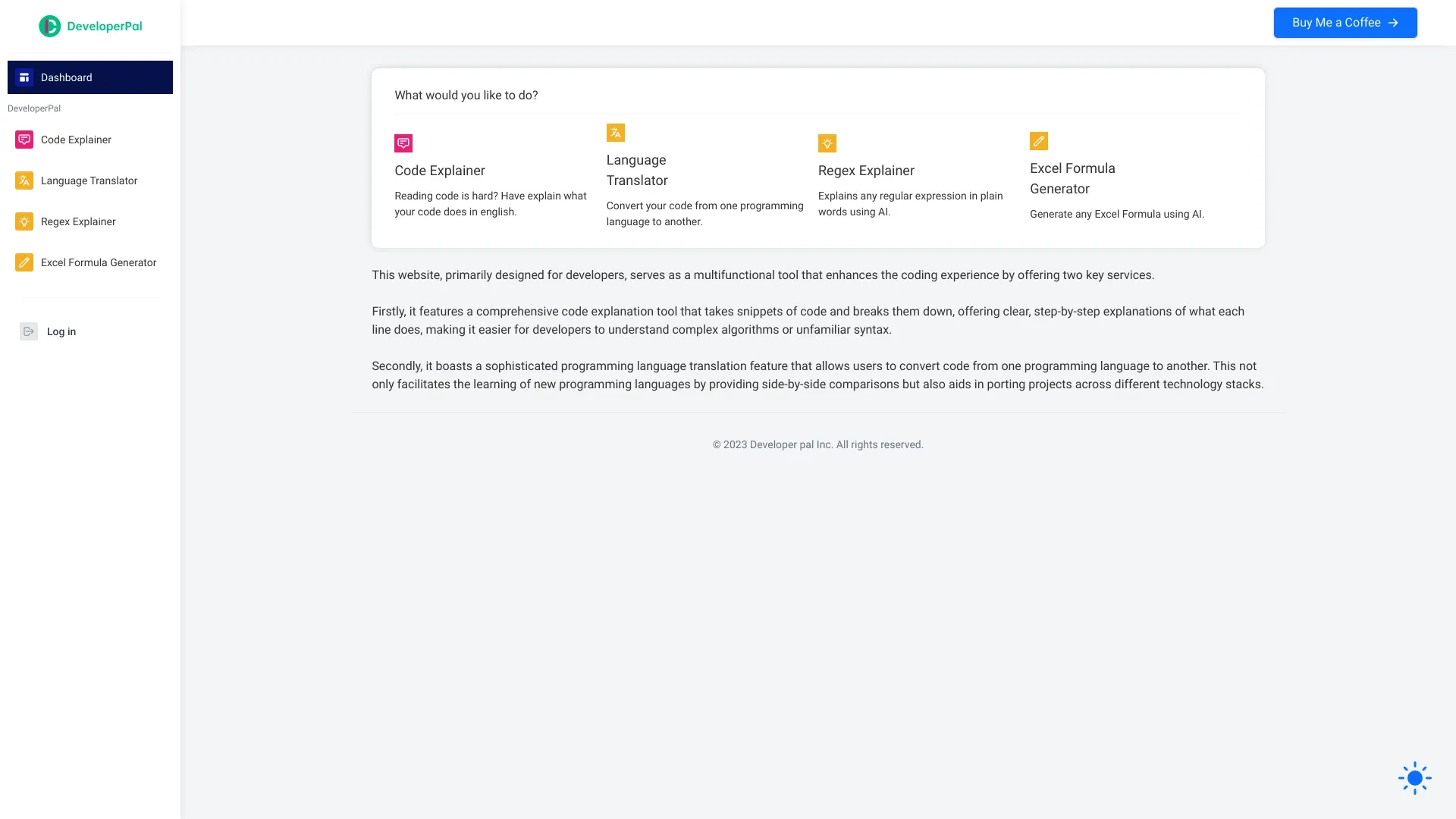This screenshot has height=819, width=1456.
Task: Click the DeveloperPal logo icon
Action: pos(50,25)
